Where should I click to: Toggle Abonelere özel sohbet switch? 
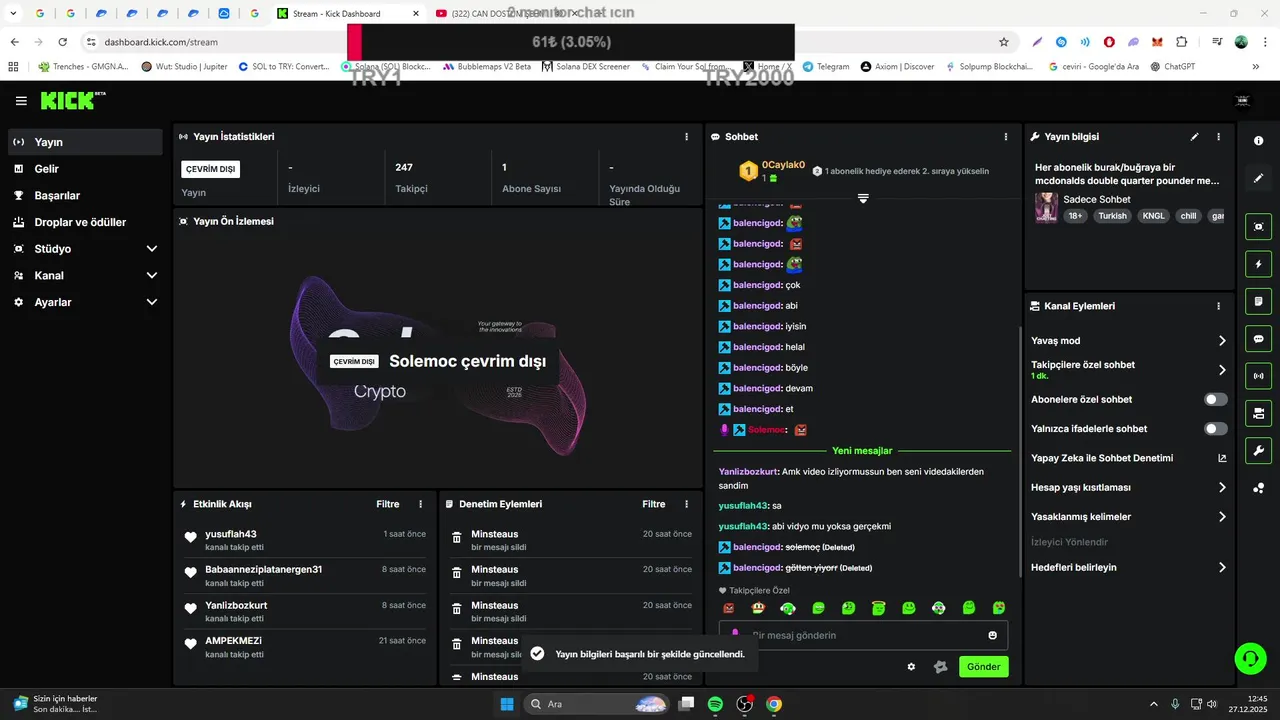tap(1215, 399)
